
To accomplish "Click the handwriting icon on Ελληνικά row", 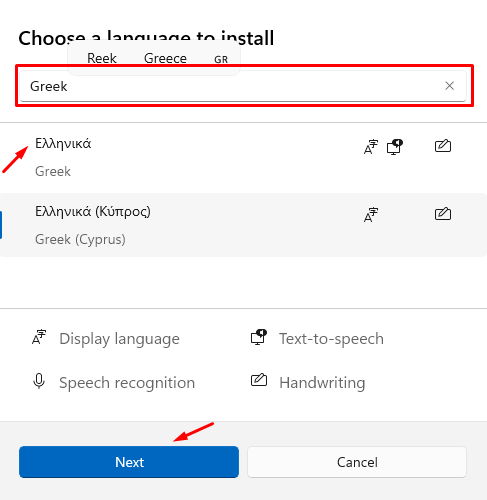I will [x=443, y=146].
